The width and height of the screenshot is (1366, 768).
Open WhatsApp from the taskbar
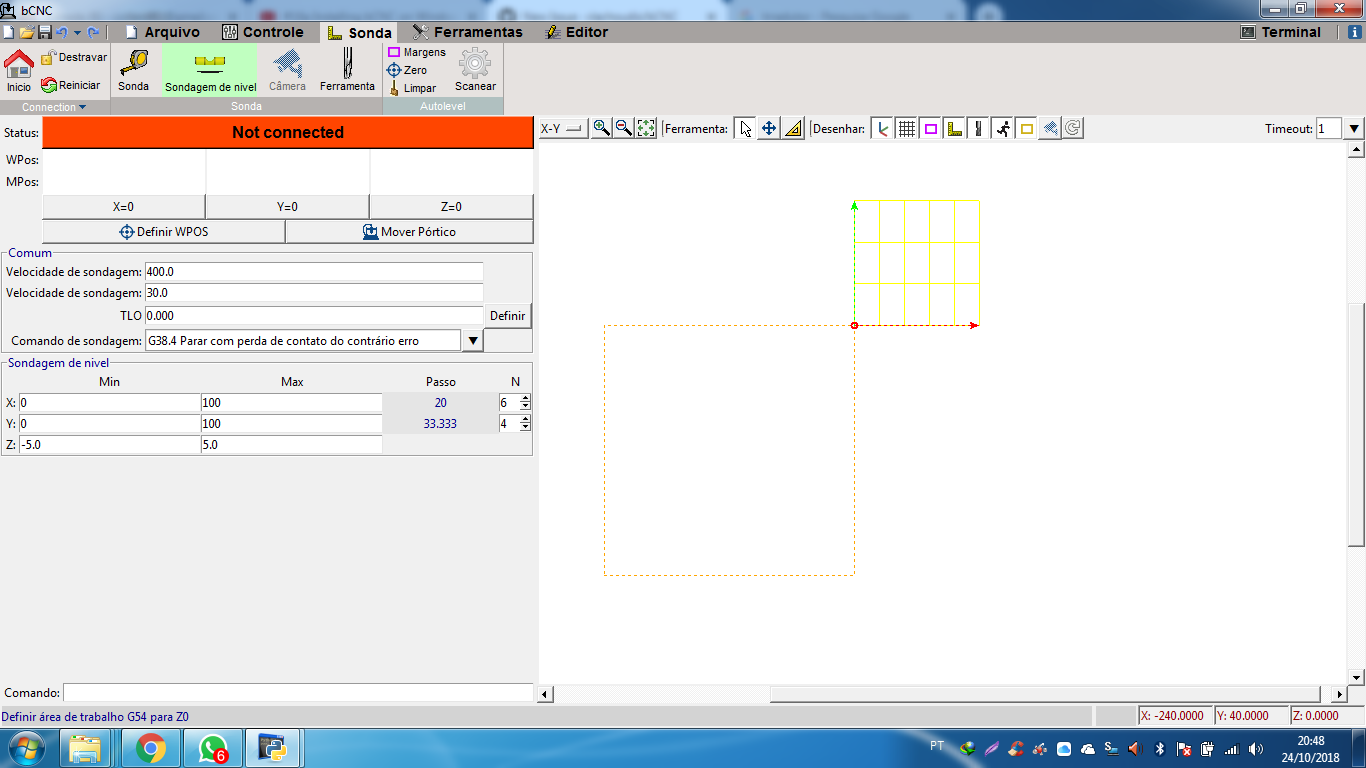213,748
